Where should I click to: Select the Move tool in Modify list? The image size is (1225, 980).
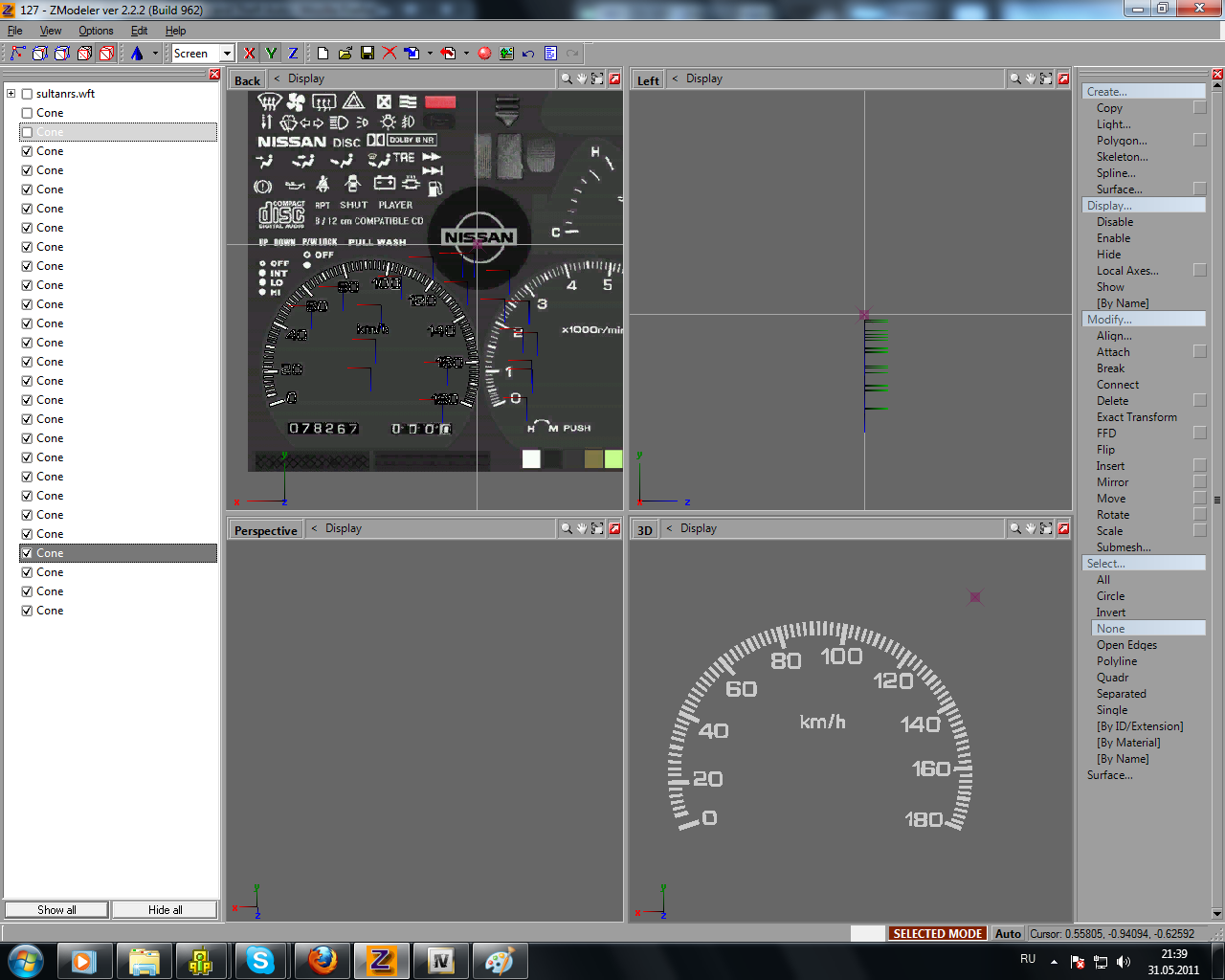pyautogui.click(x=1111, y=499)
